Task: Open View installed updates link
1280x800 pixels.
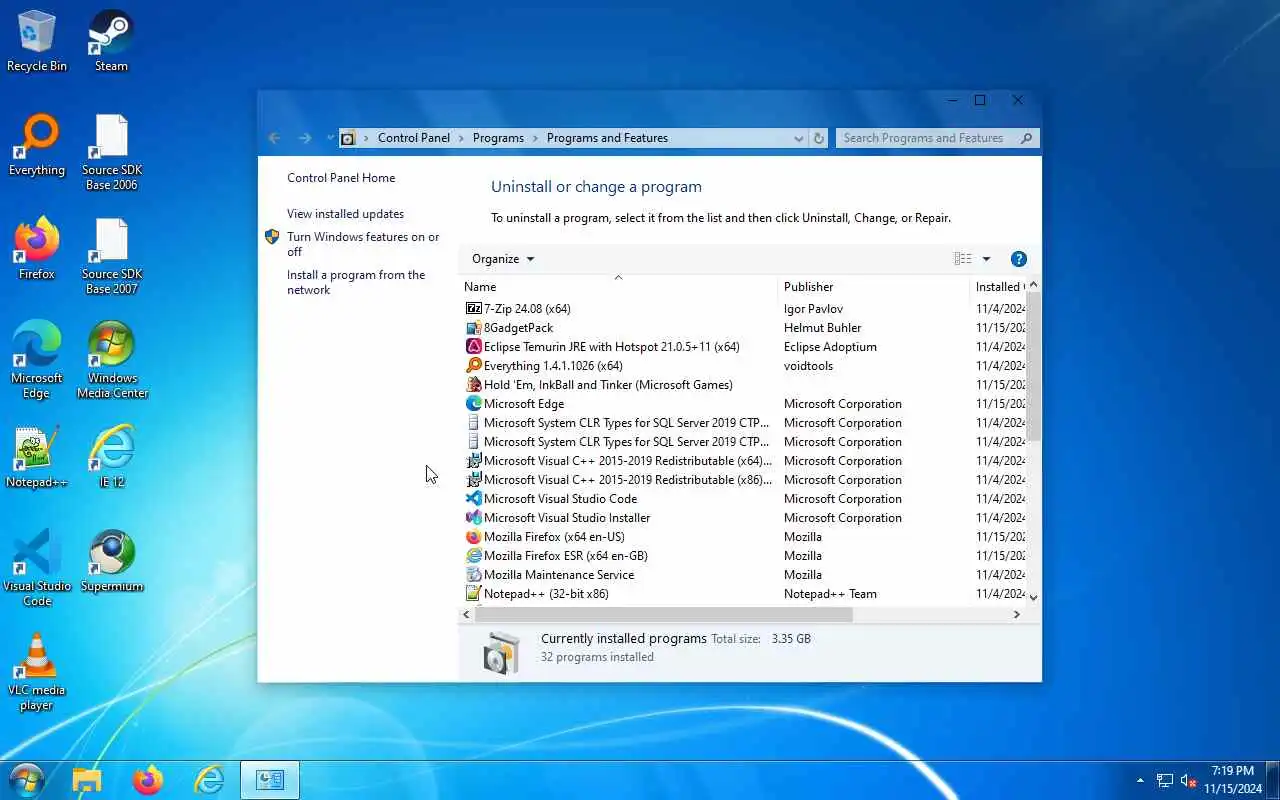Action: (345, 214)
